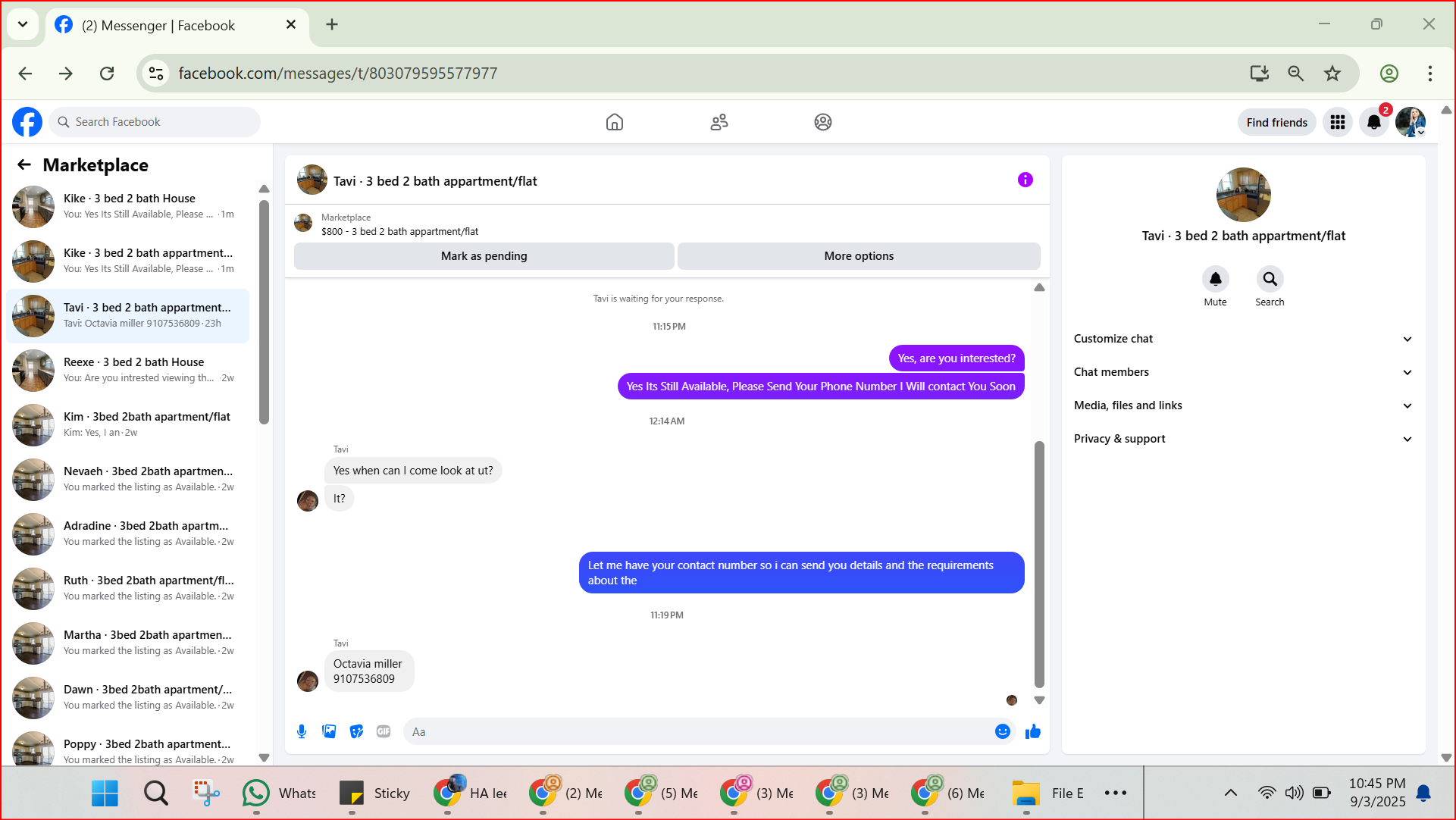Mute this conversation with bell icon
The image size is (1456, 820).
click(x=1216, y=279)
